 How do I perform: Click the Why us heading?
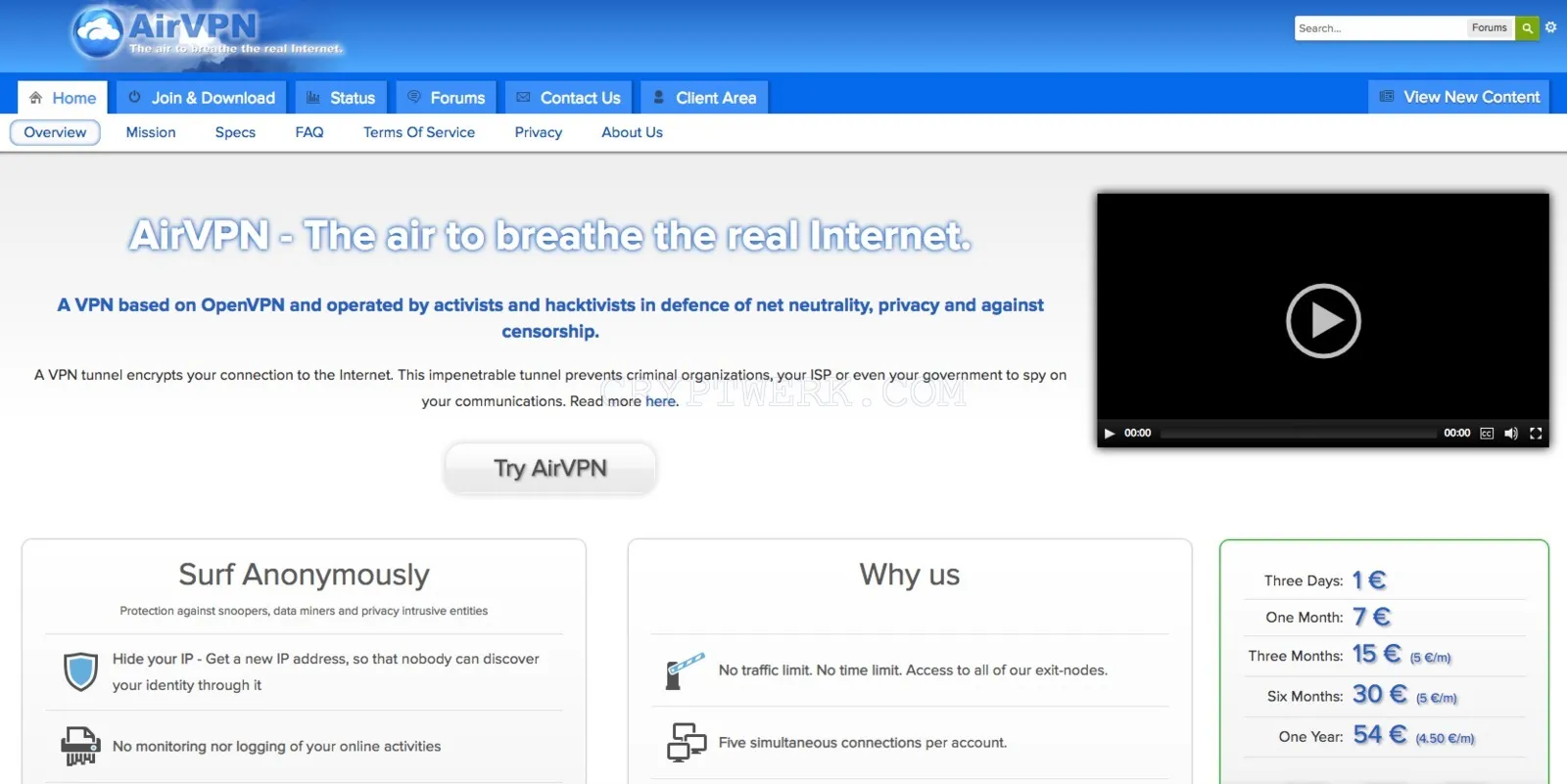click(910, 575)
